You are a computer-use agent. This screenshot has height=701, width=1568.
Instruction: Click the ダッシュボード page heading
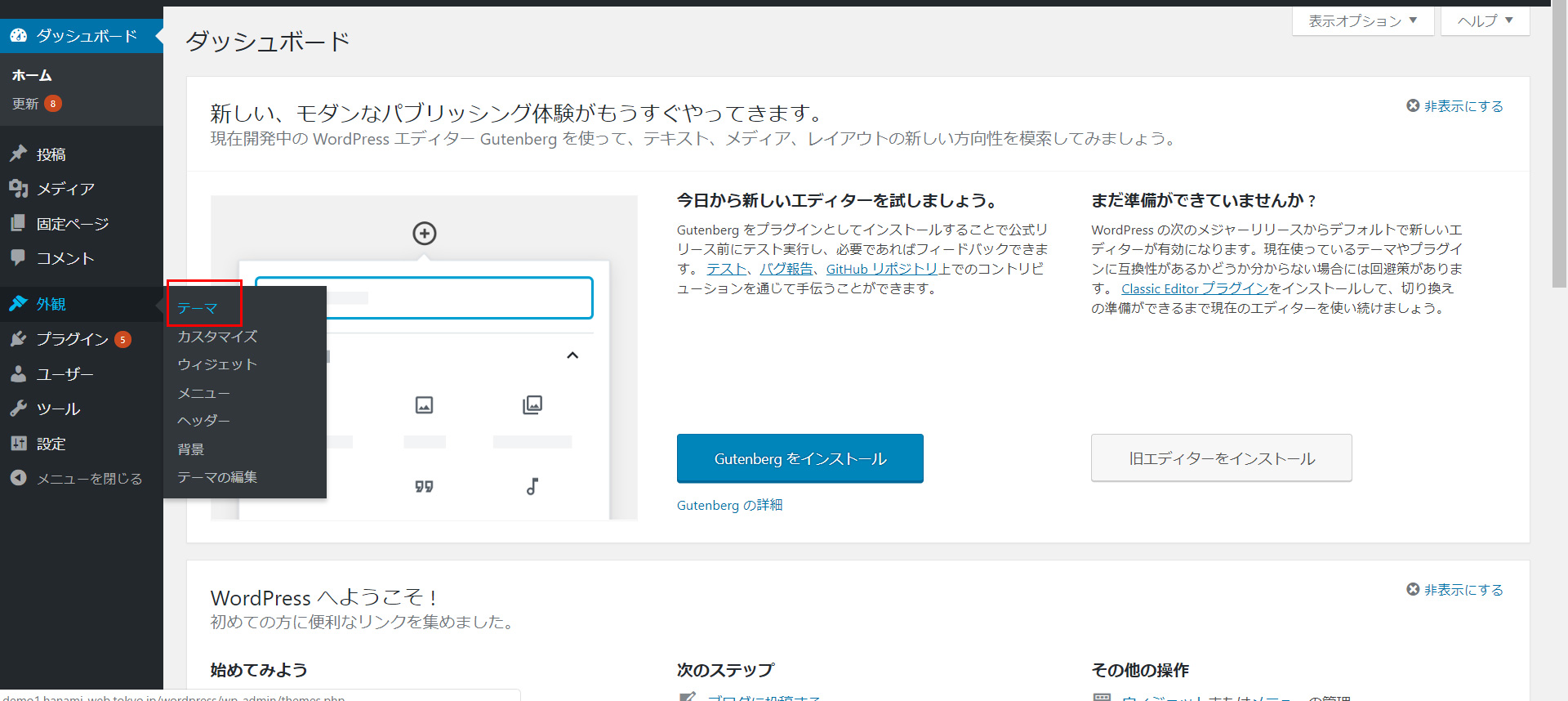click(x=268, y=41)
